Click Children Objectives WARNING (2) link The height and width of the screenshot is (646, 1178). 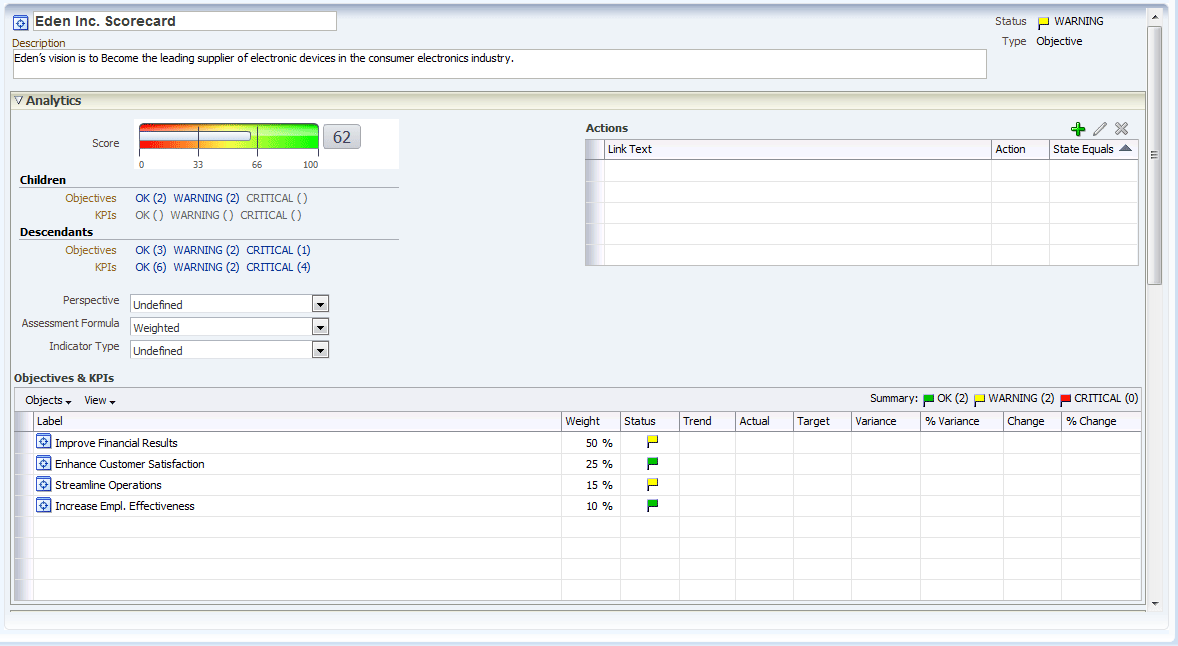pos(206,198)
